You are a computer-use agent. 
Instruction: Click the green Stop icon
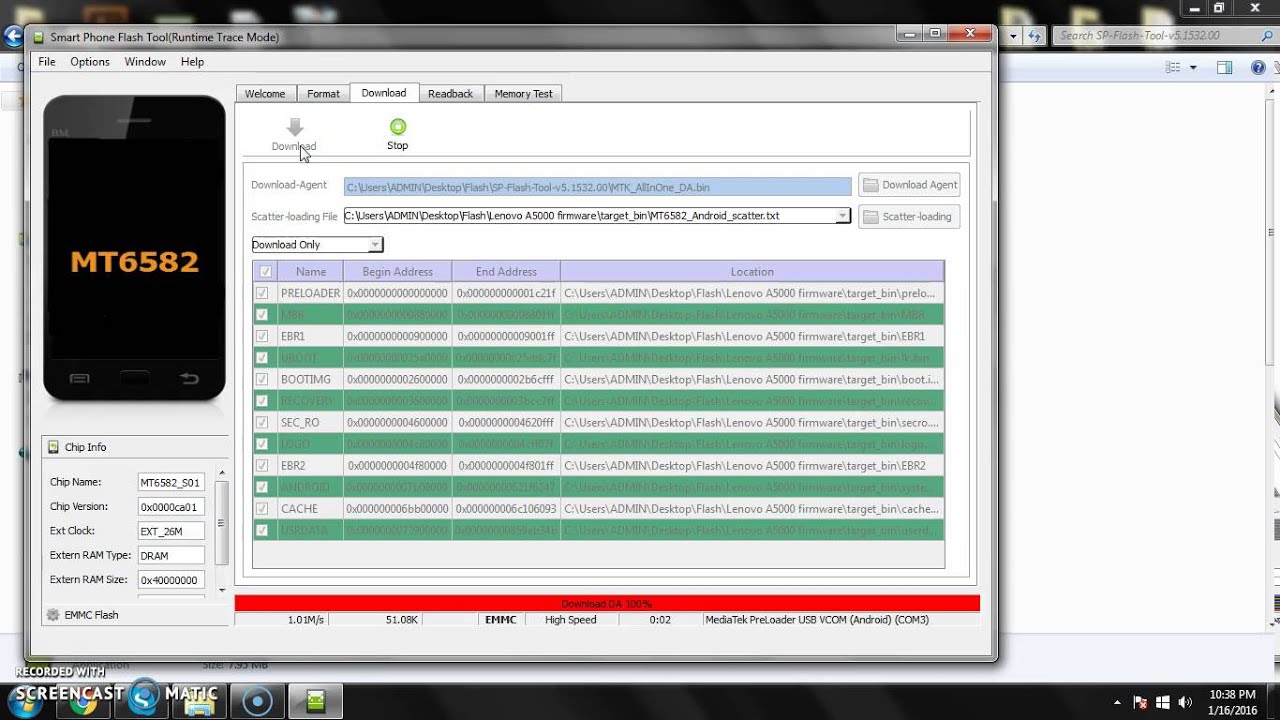pos(398,126)
